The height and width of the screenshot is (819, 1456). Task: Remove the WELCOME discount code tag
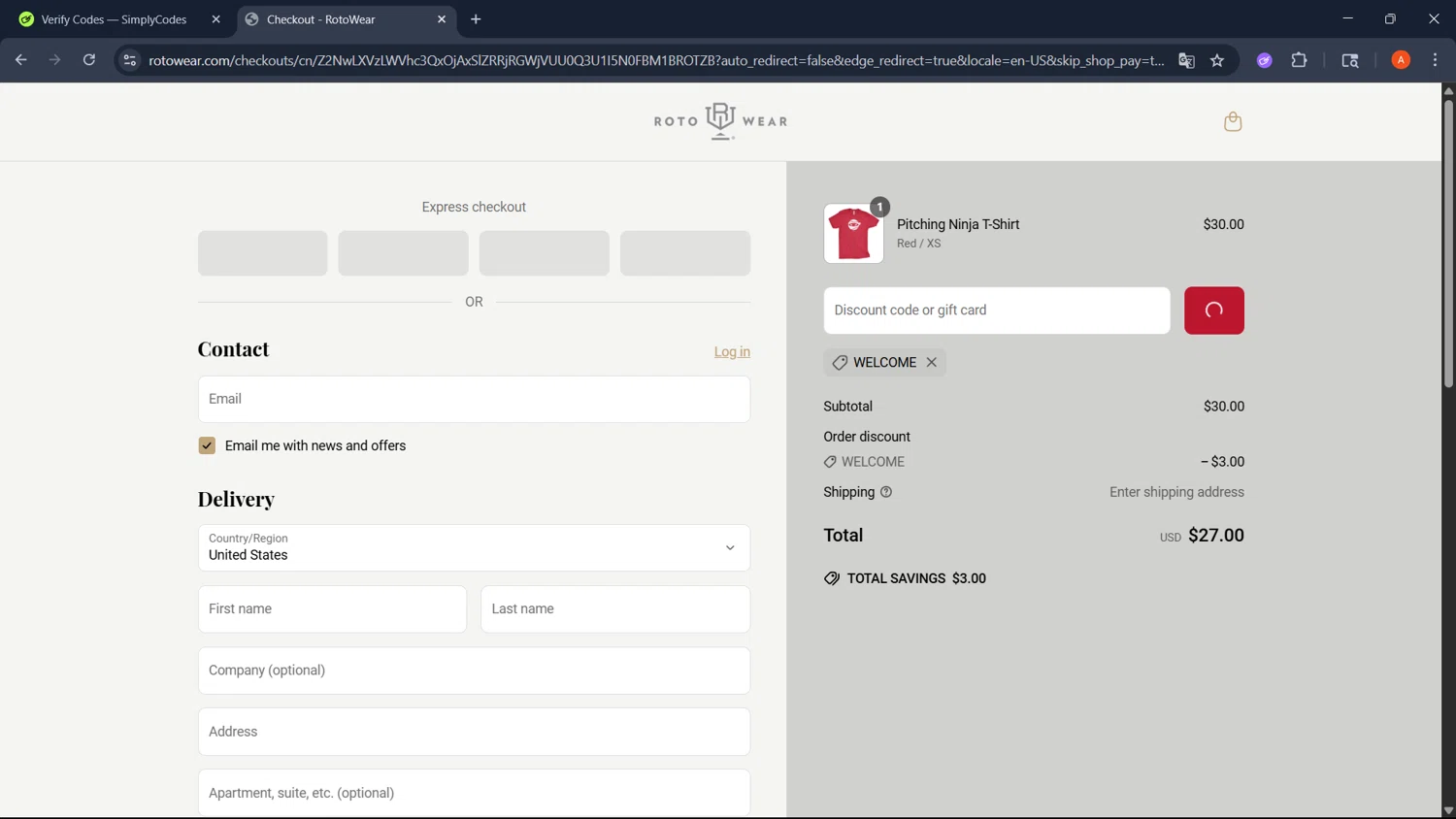[931, 362]
